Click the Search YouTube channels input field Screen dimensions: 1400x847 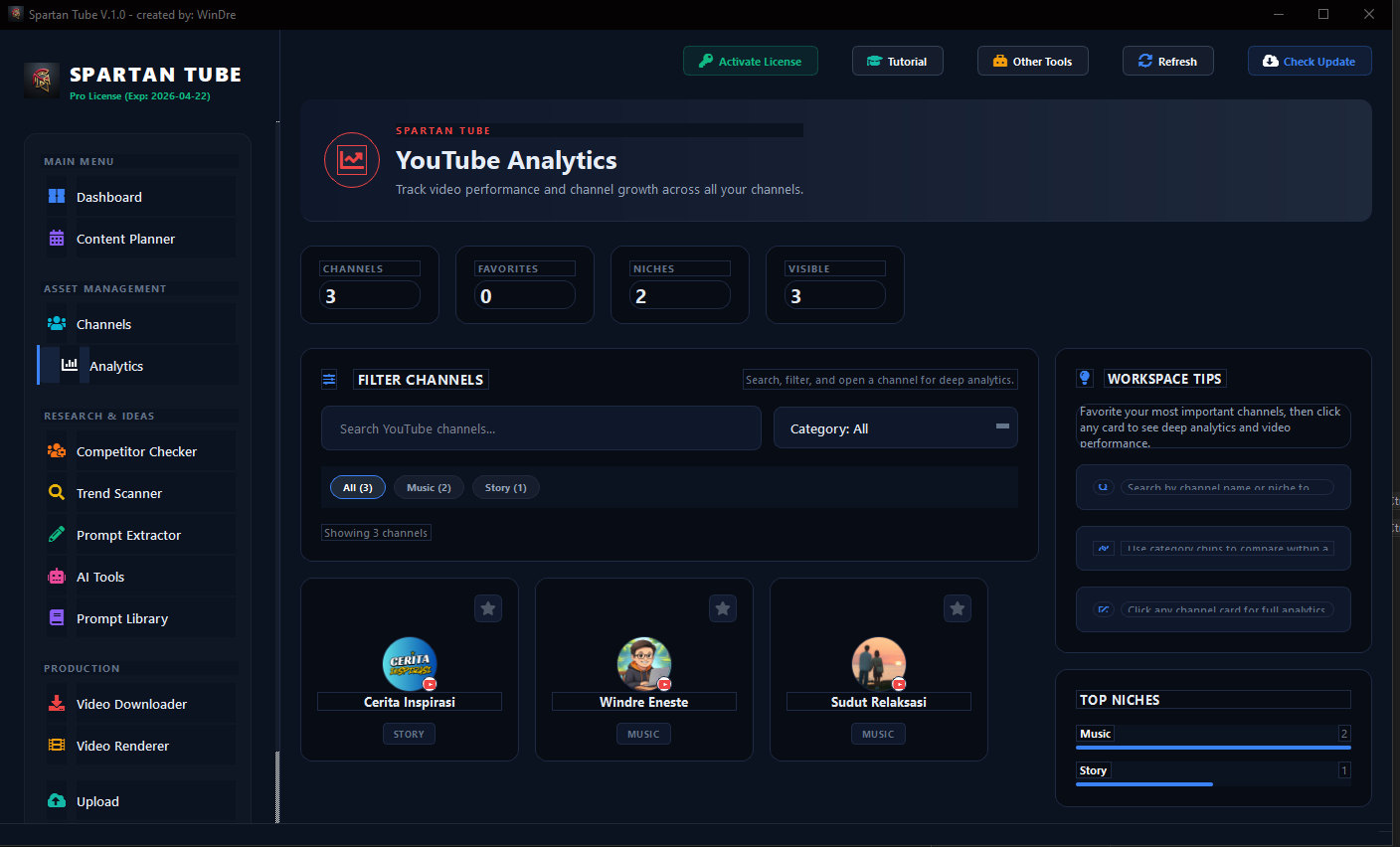click(541, 427)
